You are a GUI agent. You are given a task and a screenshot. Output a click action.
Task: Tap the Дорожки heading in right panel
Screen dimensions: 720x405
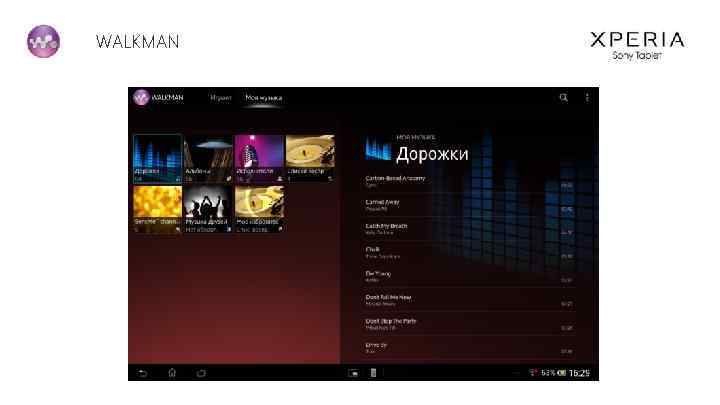[432, 154]
